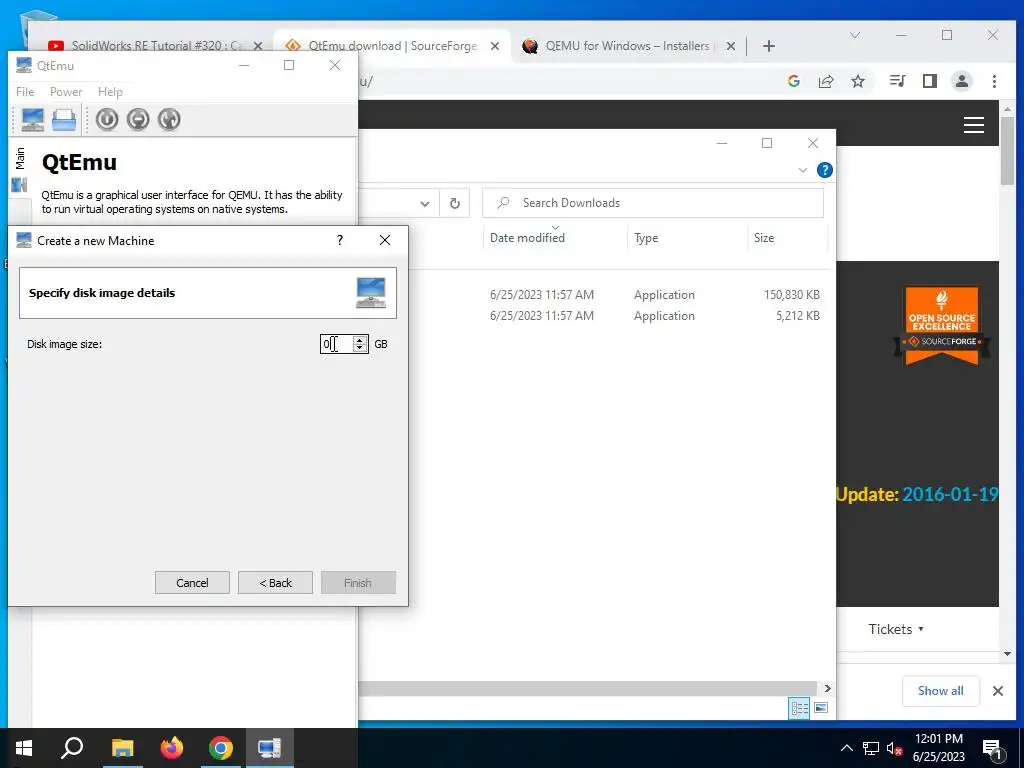Click the Share this page icon in Chrome
Image resolution: width=1024 pixels, height=768 pixels.
[826, 81]
